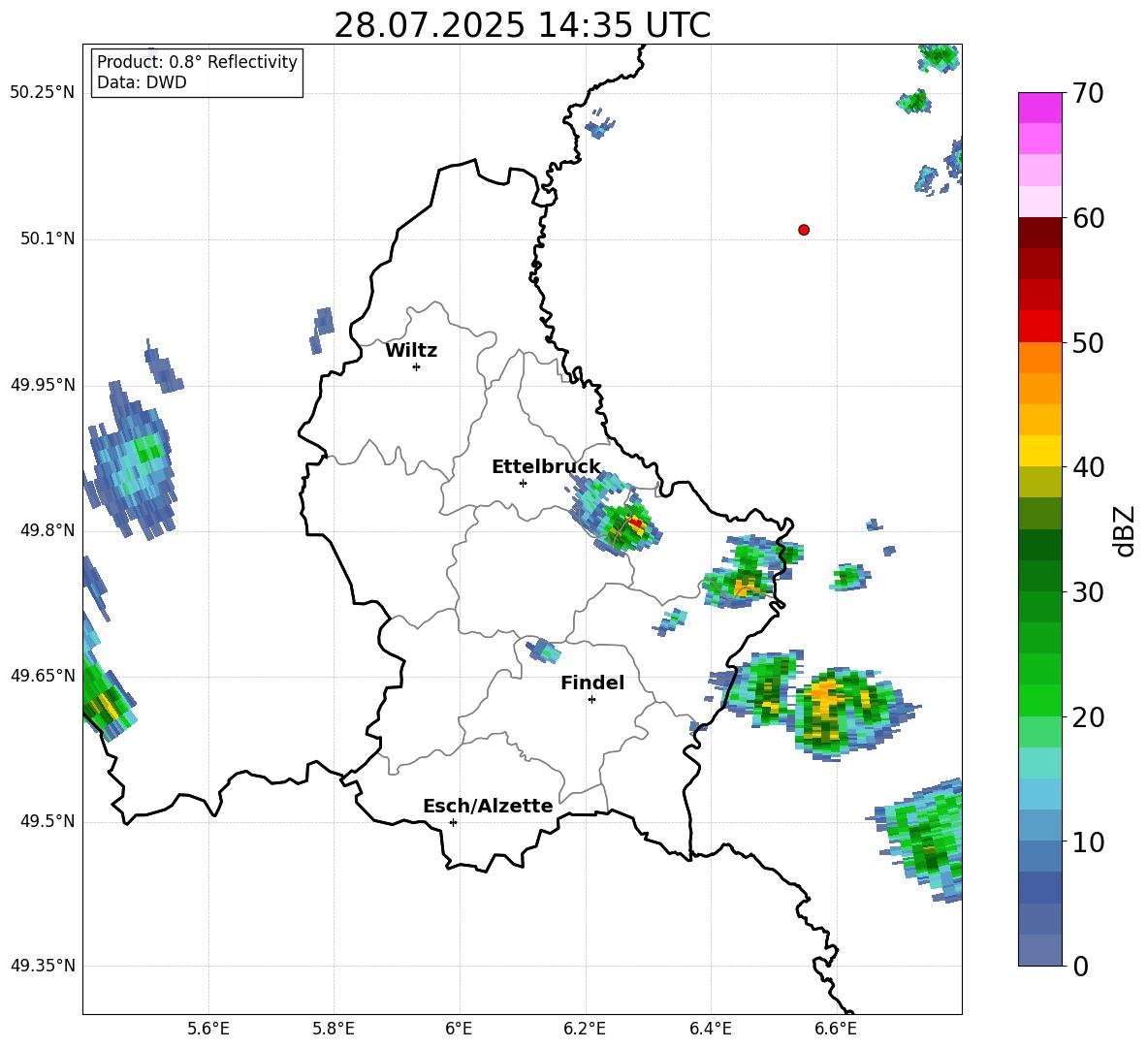Click the 5.6°E longitude label
This screenshot has width=1148, height=1048.
pos(208,1030)
